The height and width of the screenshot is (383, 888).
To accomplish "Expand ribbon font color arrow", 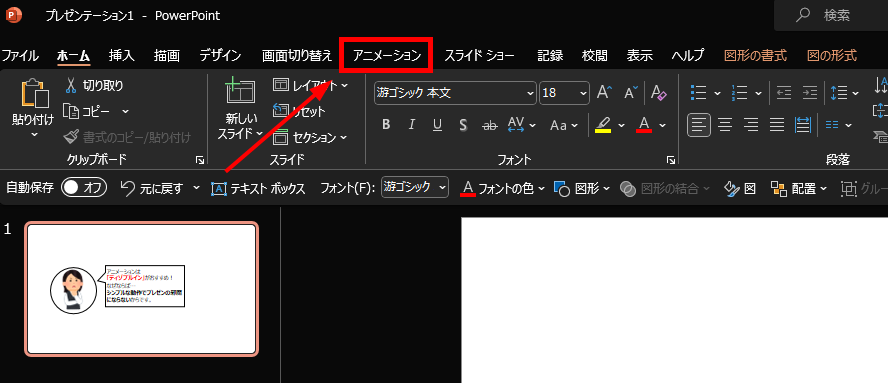I will 663,125.
